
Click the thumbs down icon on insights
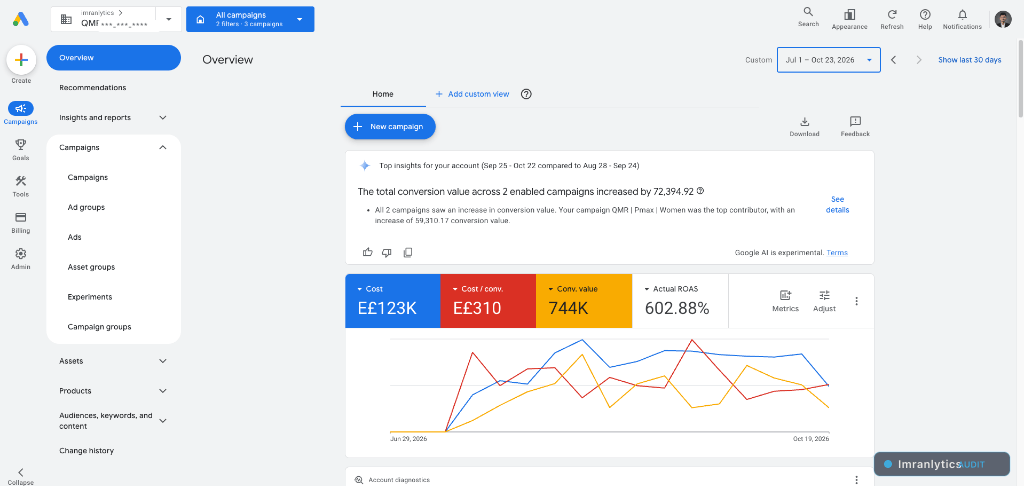pyautogui.click(x=387, y=252)
